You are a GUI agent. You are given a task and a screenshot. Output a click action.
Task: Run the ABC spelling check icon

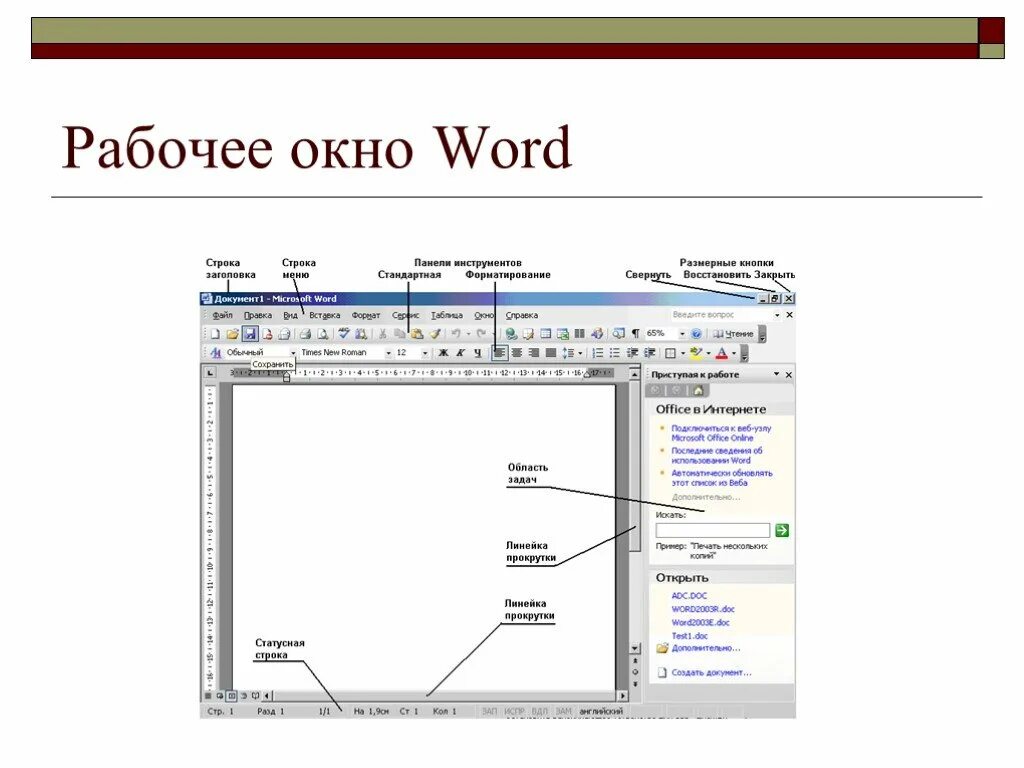344,334
